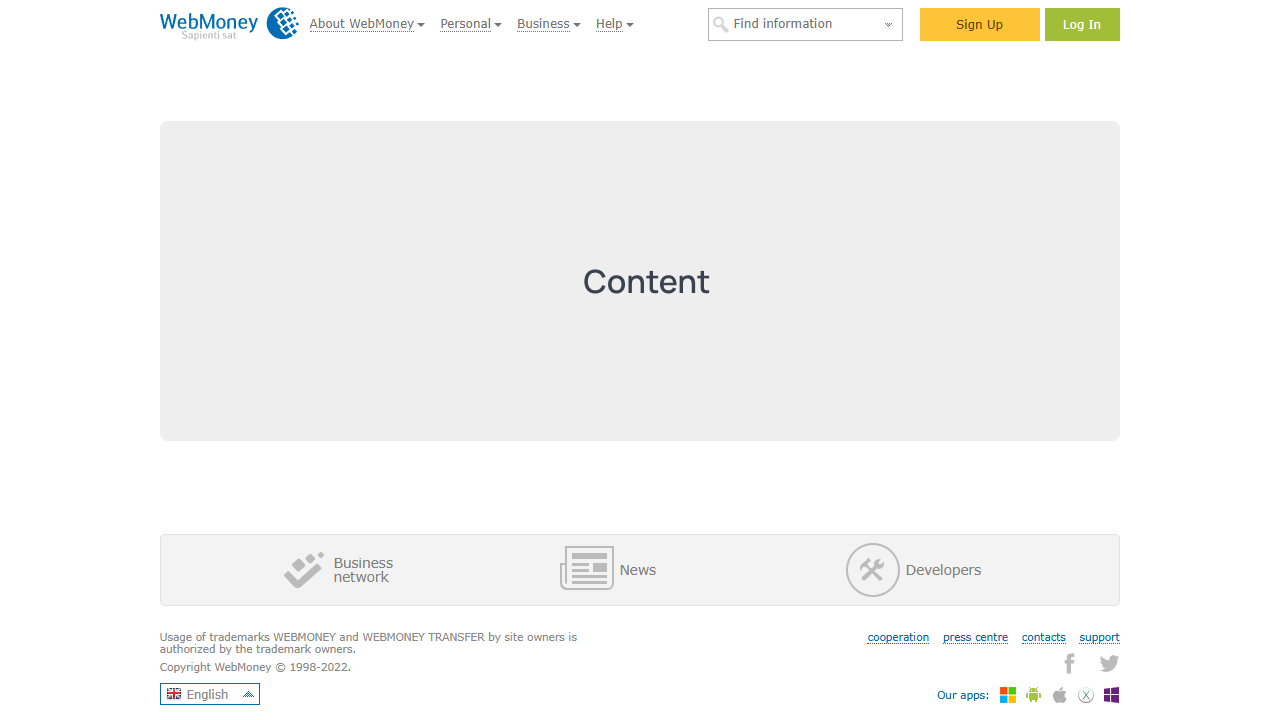Open the colorful Windows desktop app icon
1280x720 pixels.
1008,695
